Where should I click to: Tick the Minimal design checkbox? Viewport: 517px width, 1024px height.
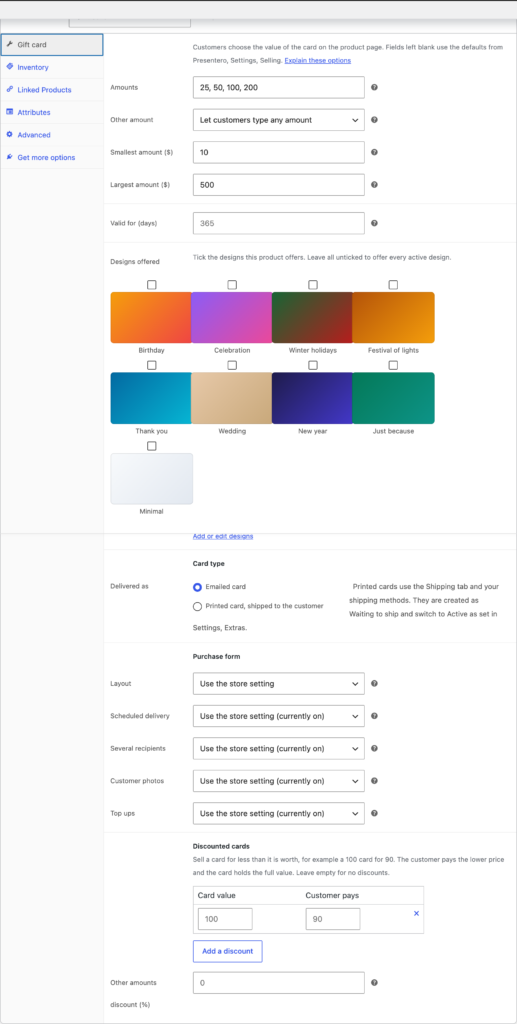tap(151, 446)
